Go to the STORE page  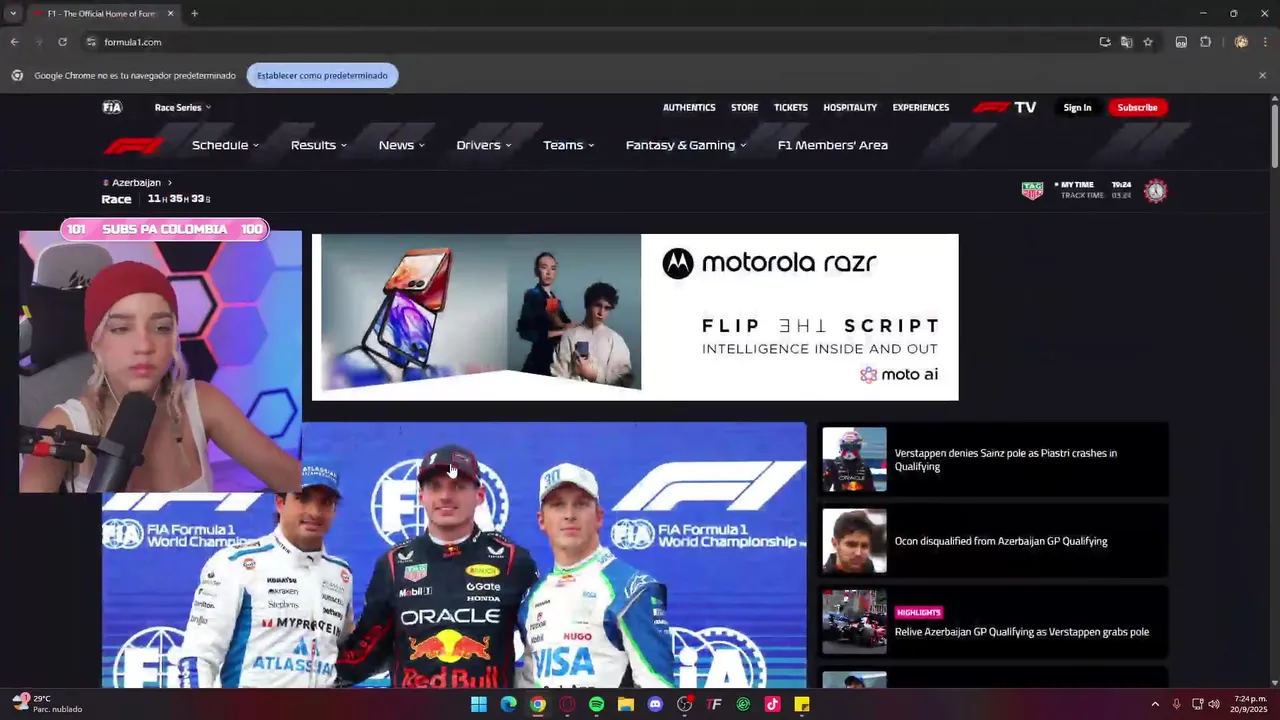click(x=744, y=107)
